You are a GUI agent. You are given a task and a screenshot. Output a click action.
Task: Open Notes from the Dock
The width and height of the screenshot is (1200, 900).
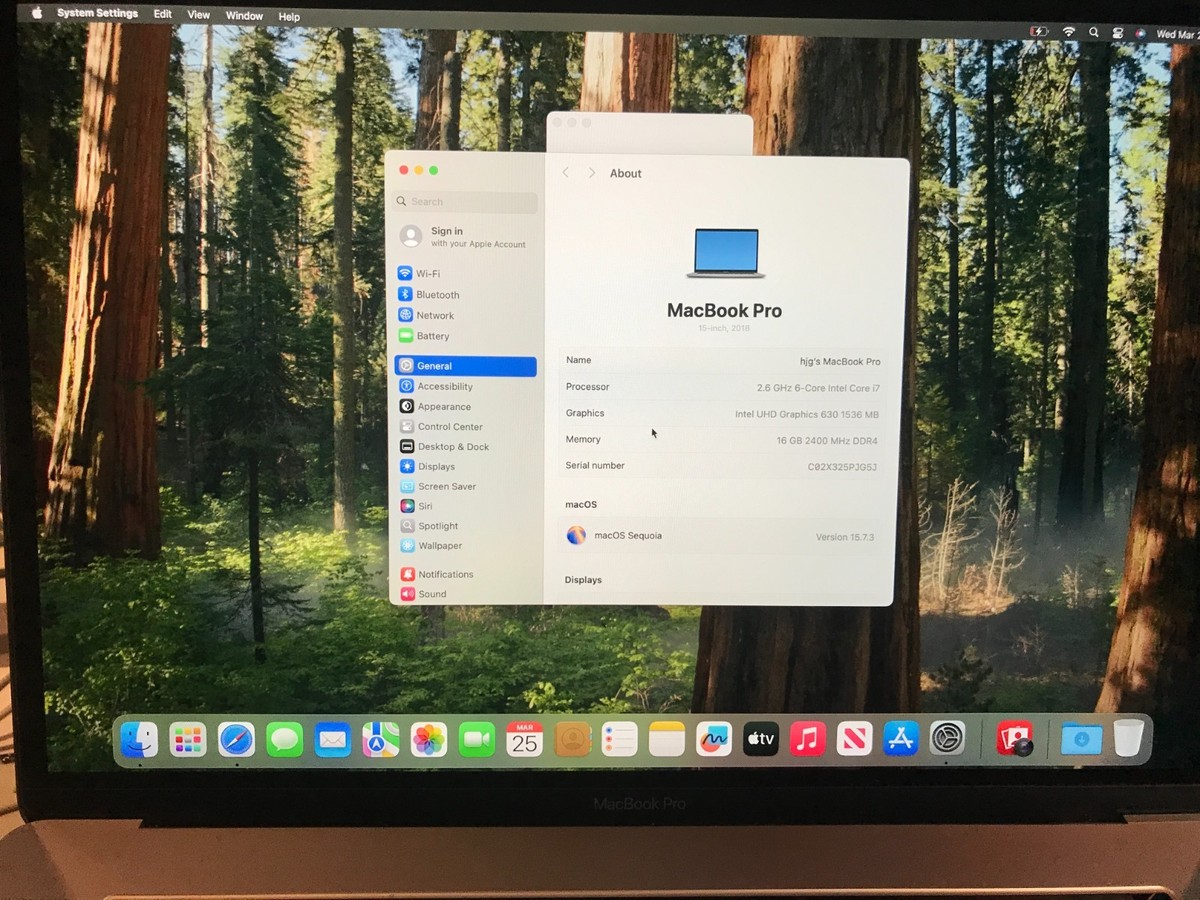click(667, 739)
